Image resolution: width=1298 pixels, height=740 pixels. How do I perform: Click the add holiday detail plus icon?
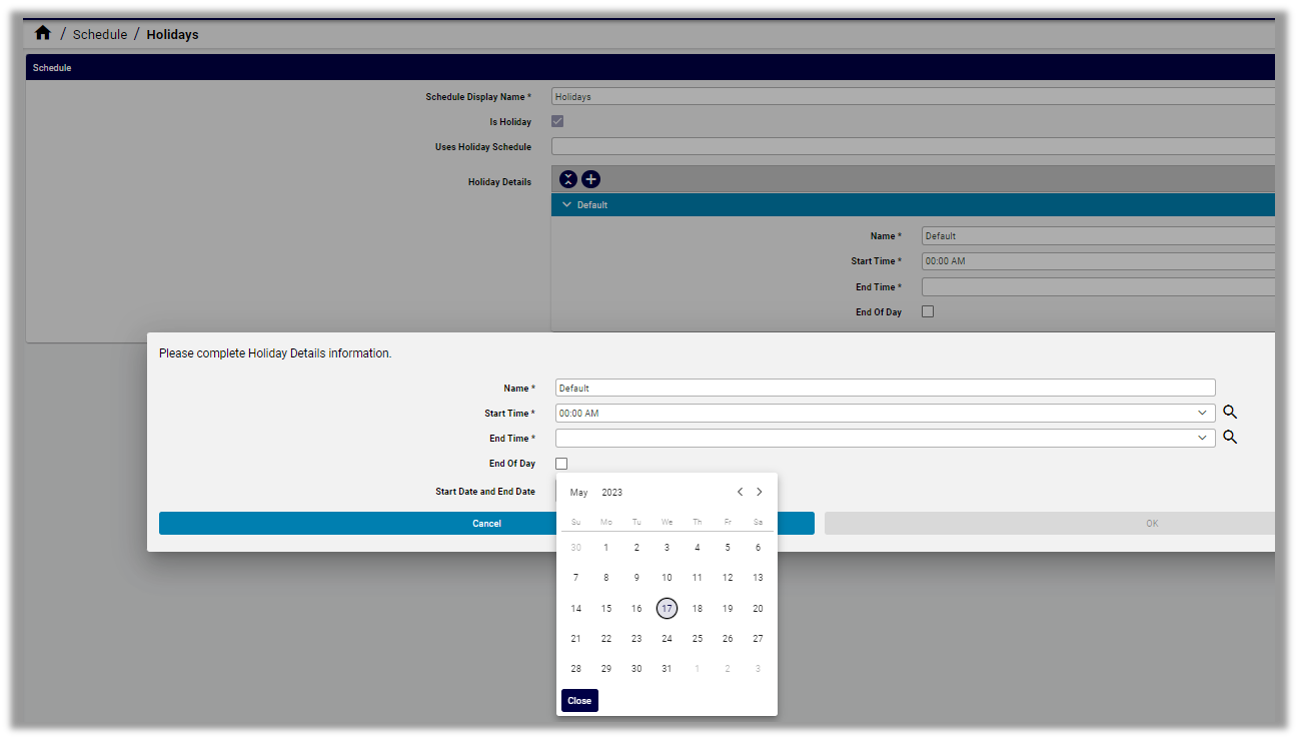(591, 179)
